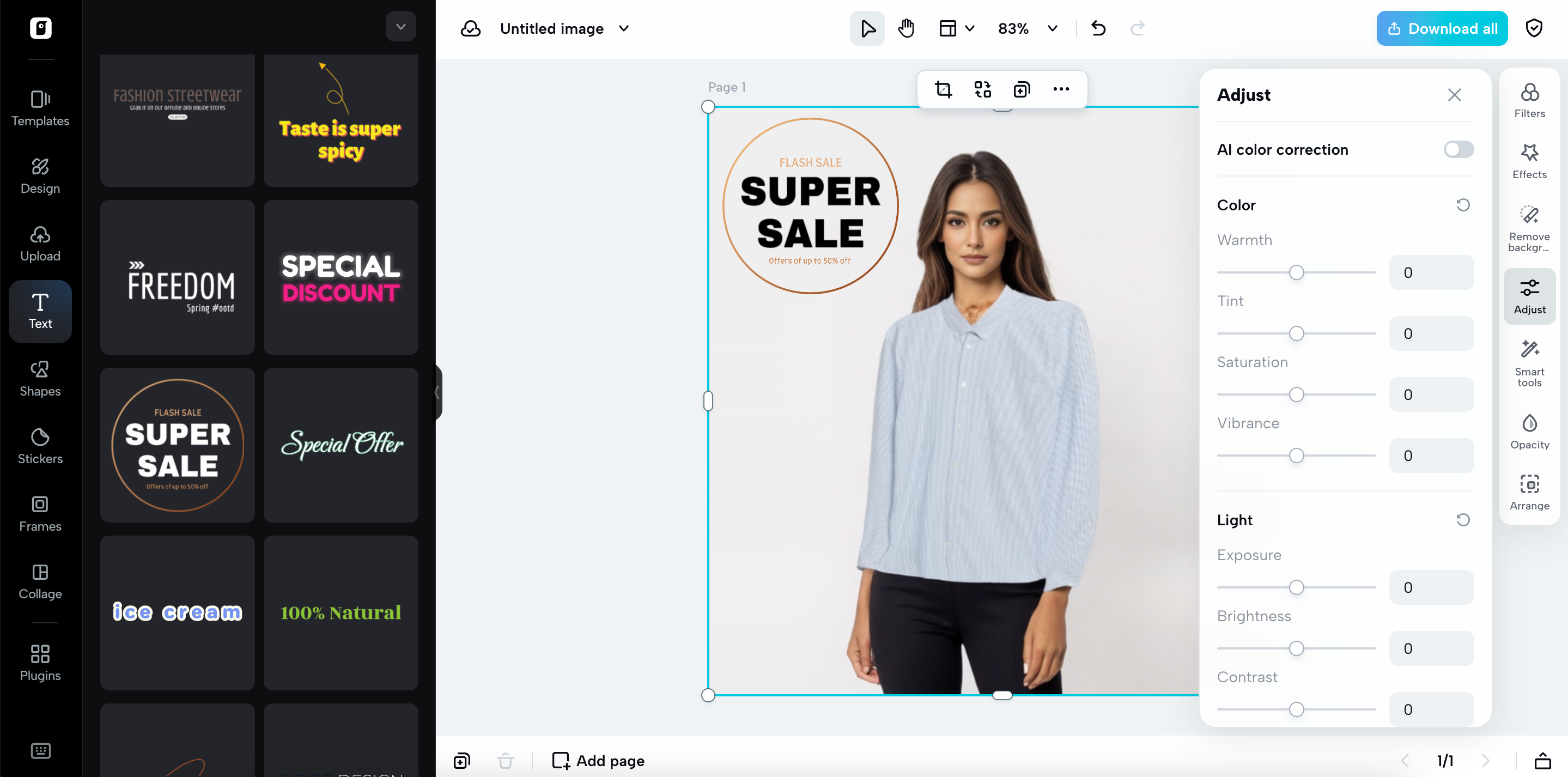Image resolution: width=1568 pixels, height=777 pixels.
Task: Select the FREEDOM text template
Action: [x=177, y=278]
